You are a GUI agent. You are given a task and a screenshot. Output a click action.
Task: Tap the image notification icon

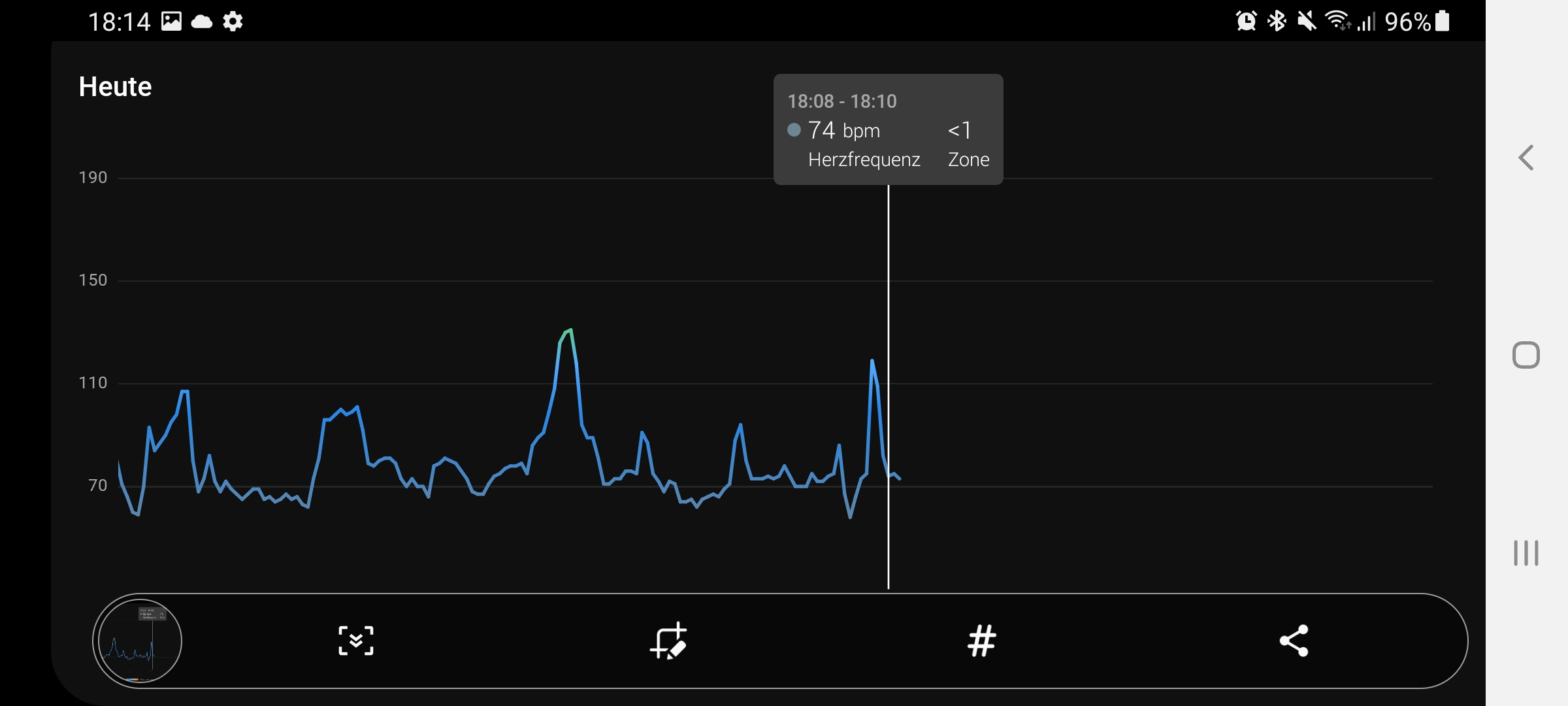(171, 22)
